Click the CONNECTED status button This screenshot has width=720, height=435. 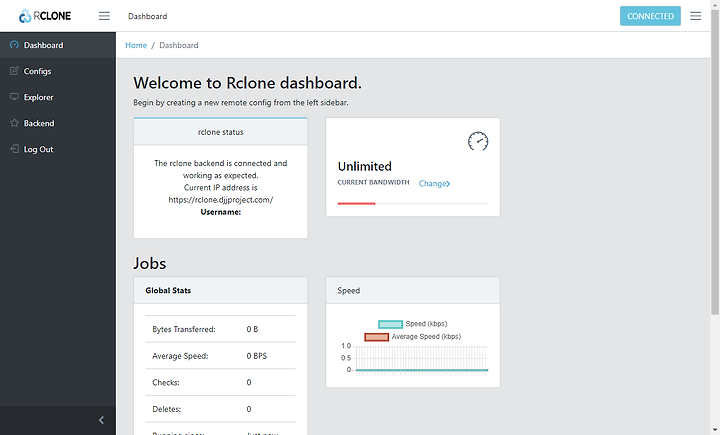(x=650, y=16)
